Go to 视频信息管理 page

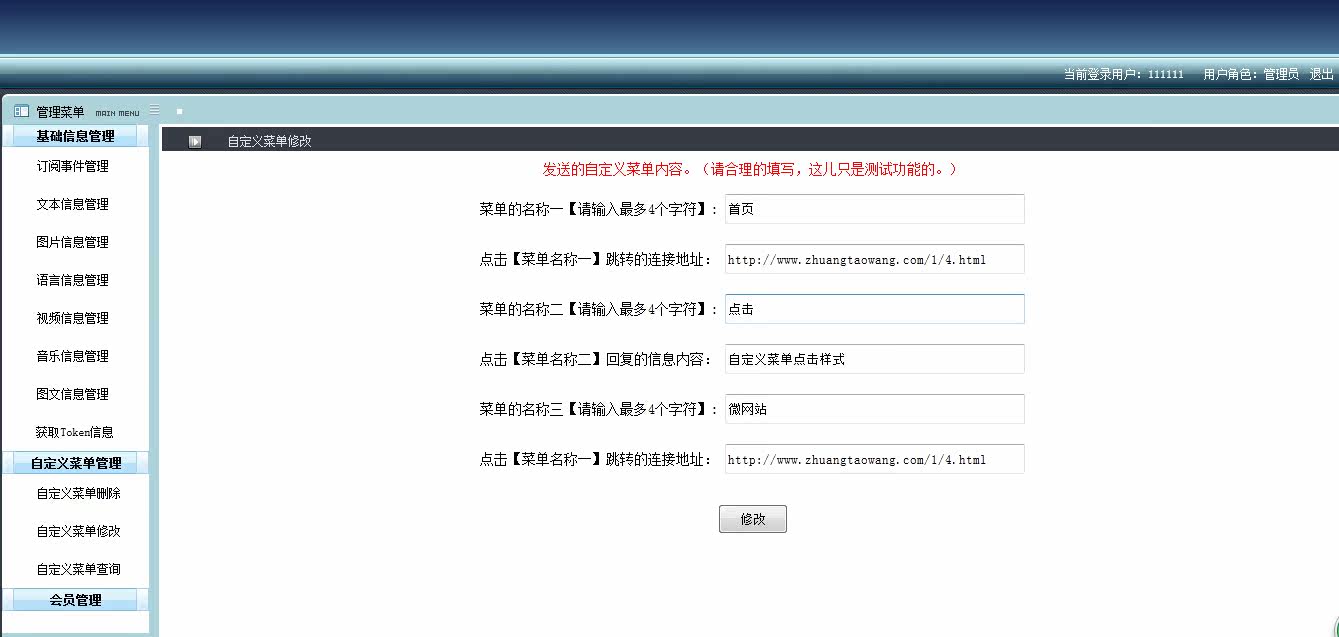pyautogui.click(x=72, y=318)
